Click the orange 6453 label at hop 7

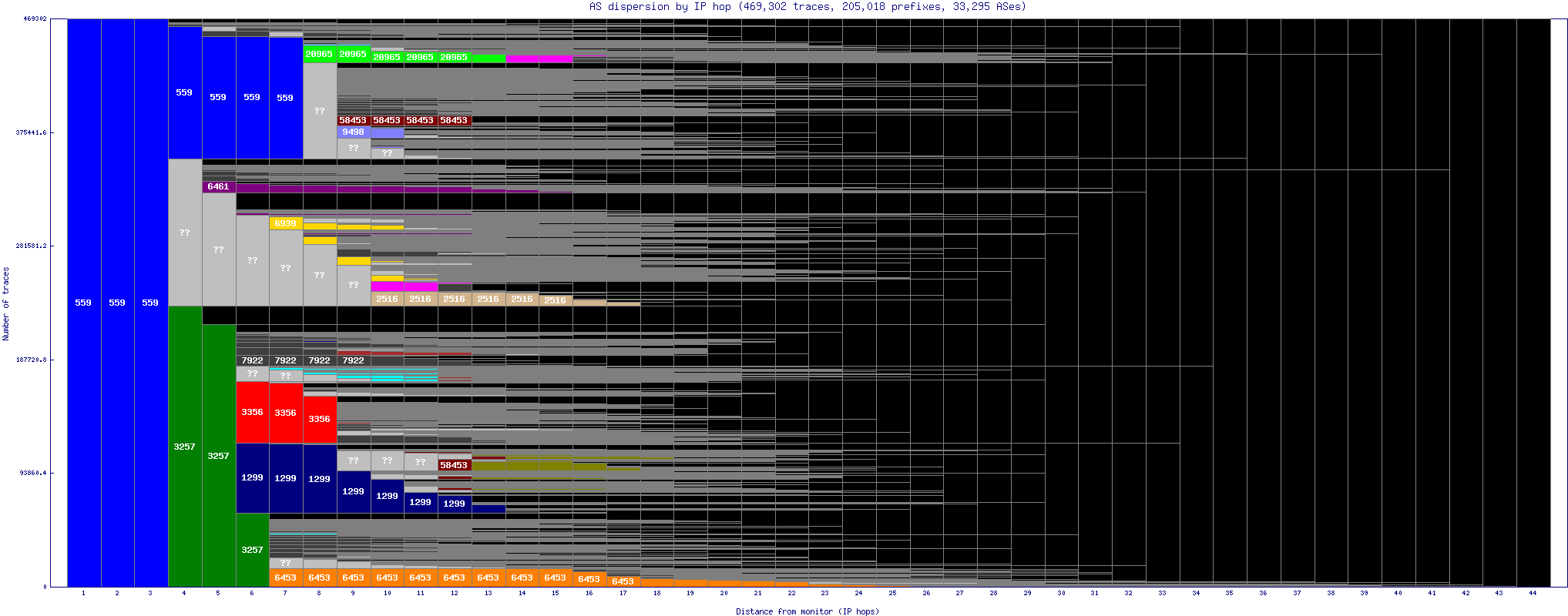pos(286,577)
